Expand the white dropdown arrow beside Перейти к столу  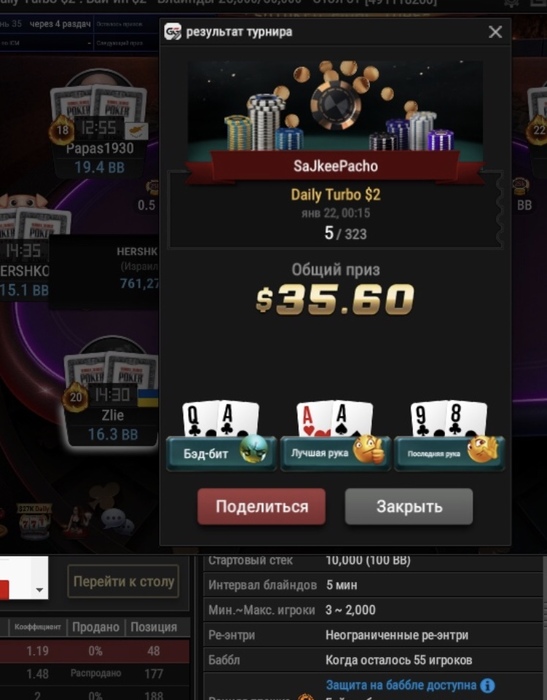click(40, 590)
